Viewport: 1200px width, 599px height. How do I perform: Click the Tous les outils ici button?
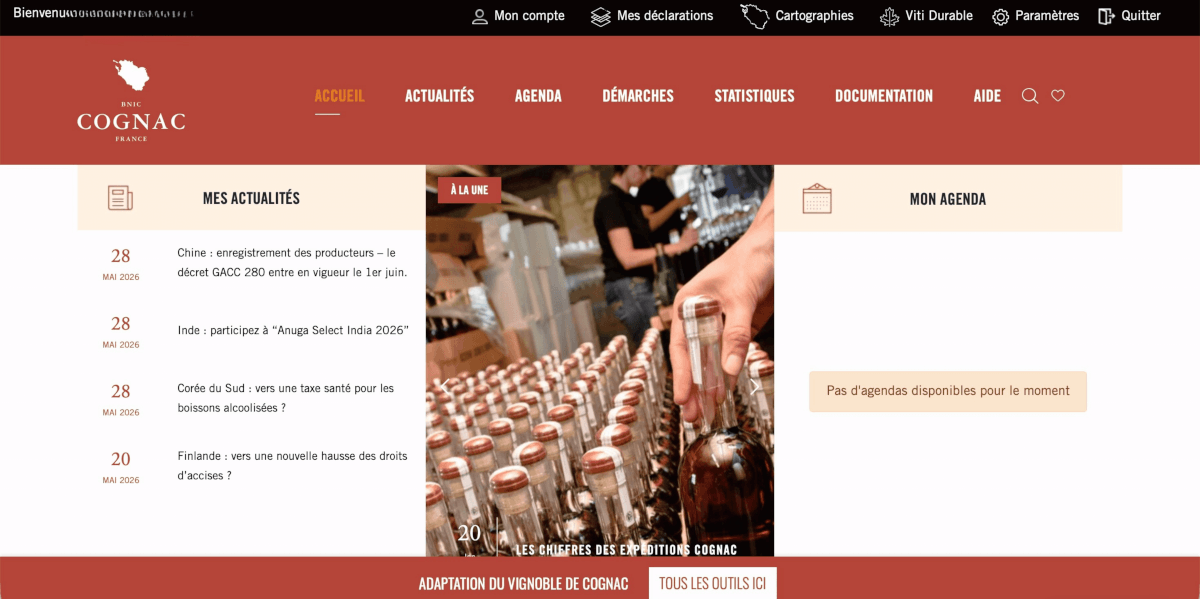713,583
